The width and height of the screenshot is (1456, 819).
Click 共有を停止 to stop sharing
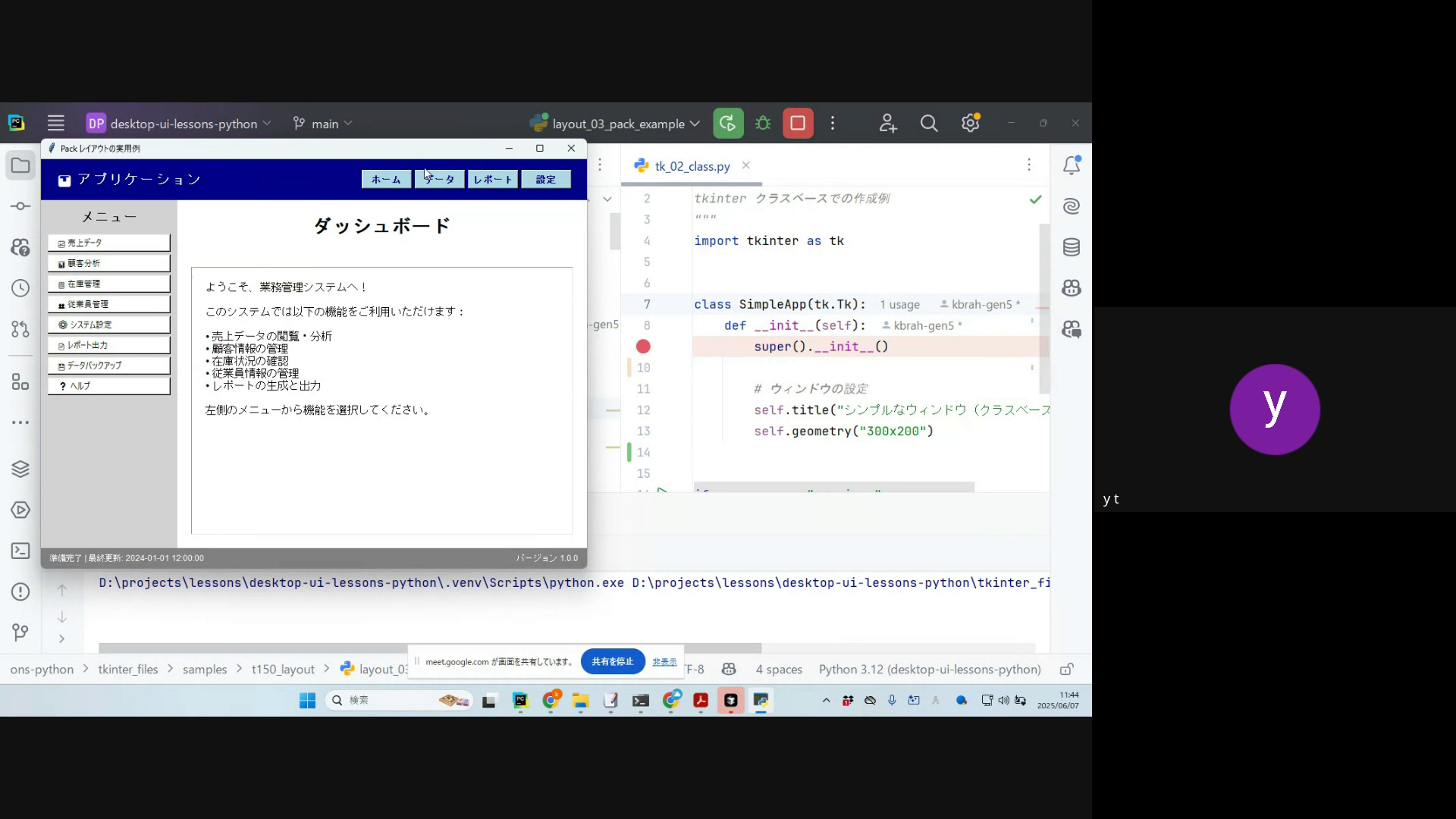(612, 661)
